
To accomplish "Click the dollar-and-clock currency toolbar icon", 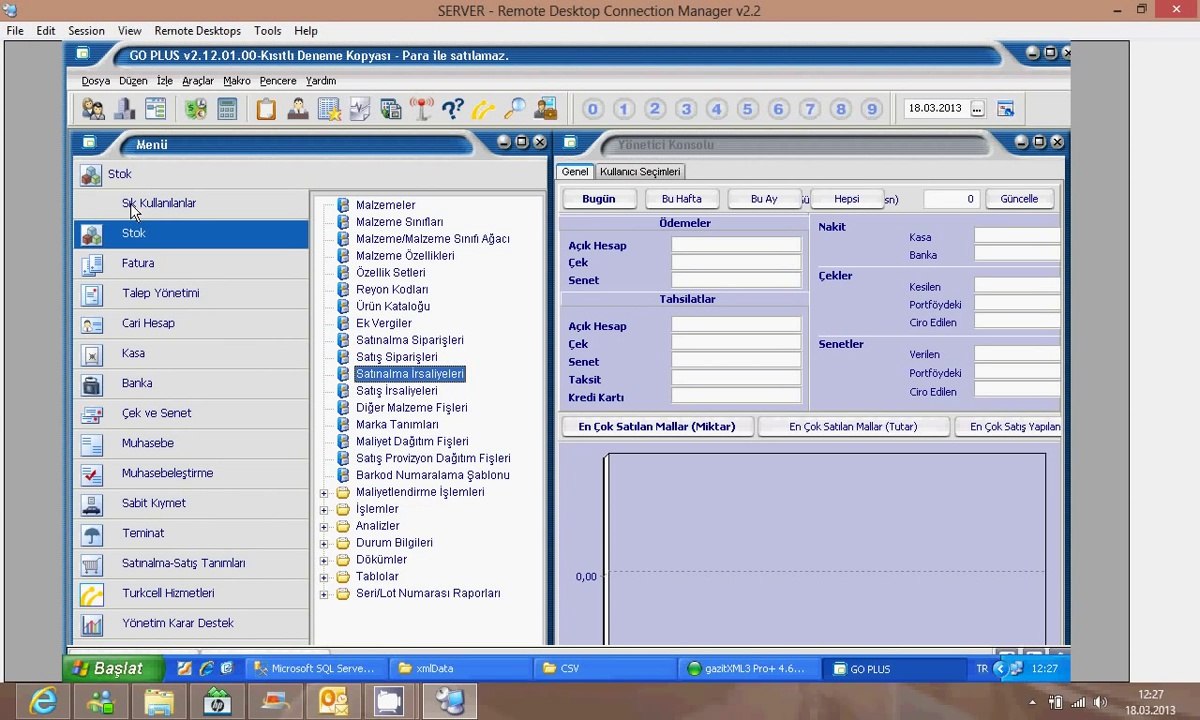I will 196,109.
